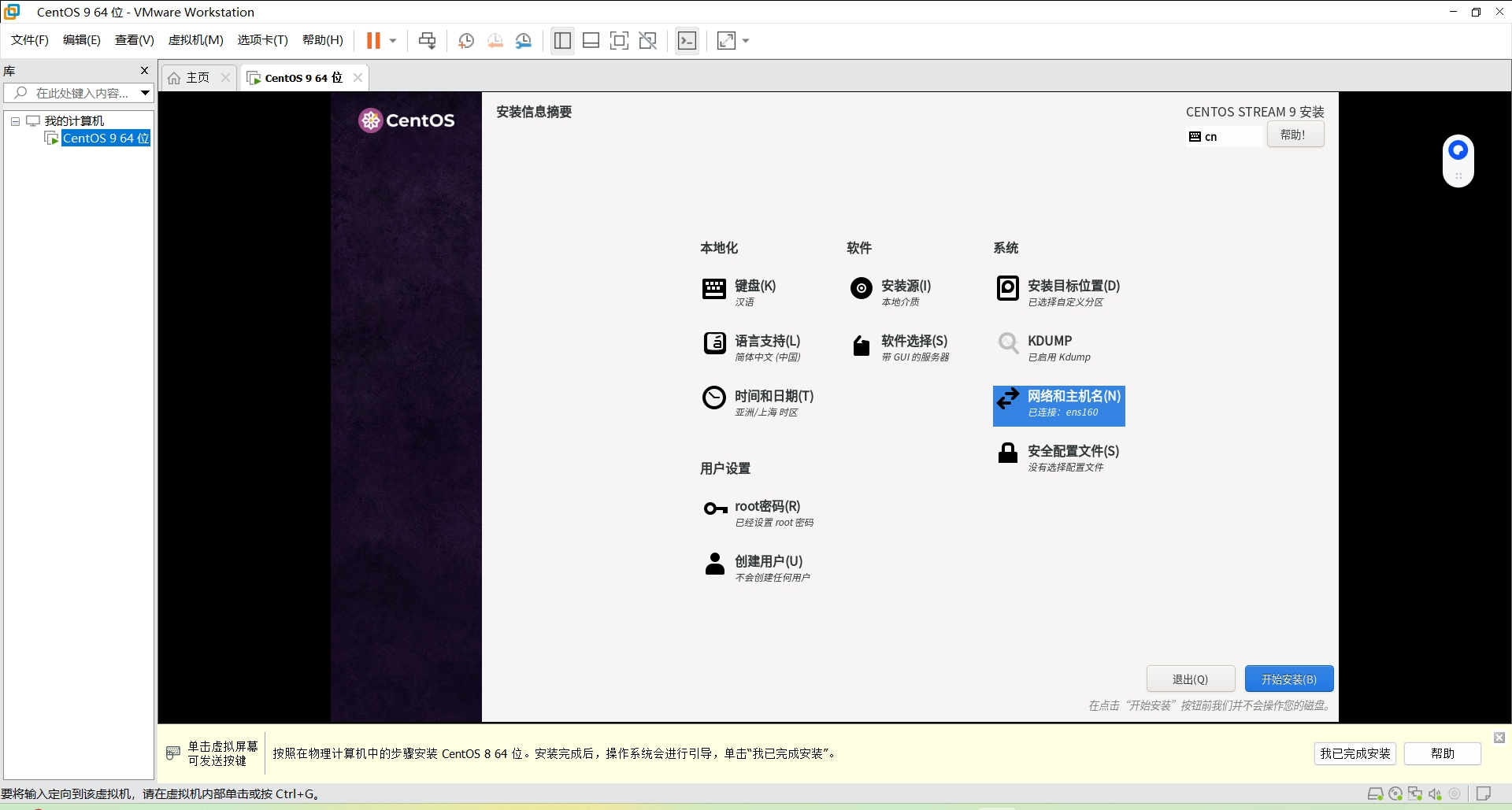Open root密码(R) settings
This screenshot has width=1512, height=810.
(x=758, y=512)
